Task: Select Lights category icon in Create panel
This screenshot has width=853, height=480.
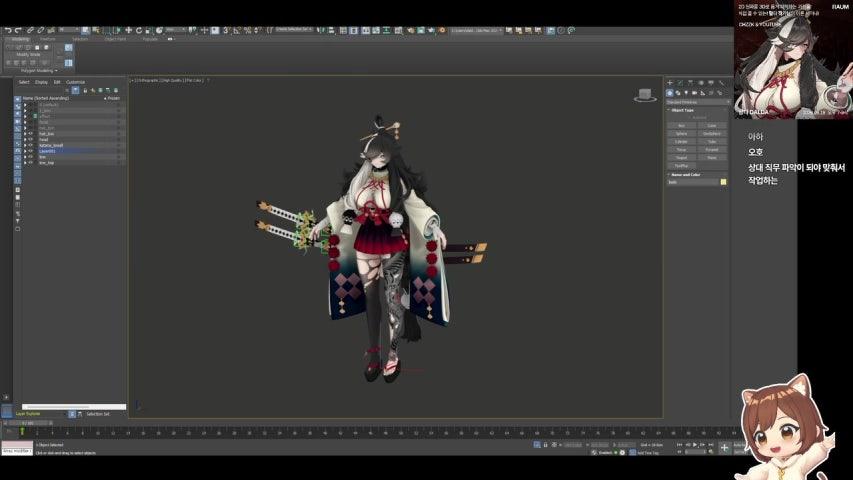Action: (687, 93)
